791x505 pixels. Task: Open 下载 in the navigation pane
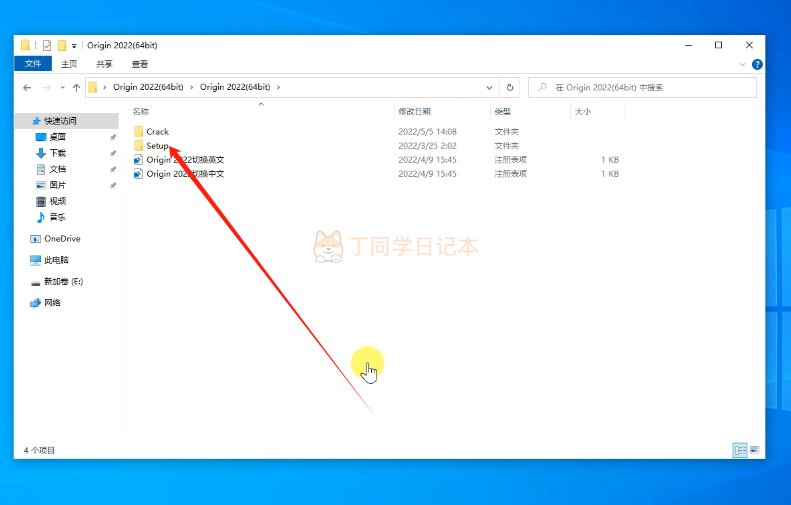point(58,153)
